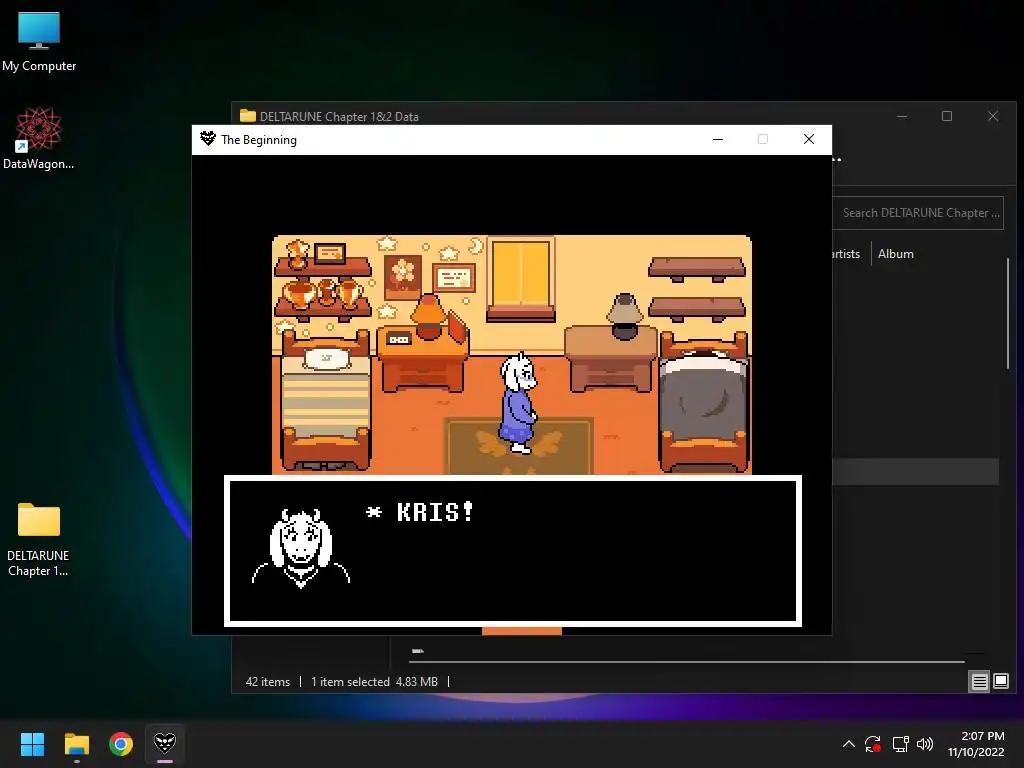The width and height of the screenshot is (1024, 768).
Task: Switch Explorer to details view icon
Action: [980, 682]
